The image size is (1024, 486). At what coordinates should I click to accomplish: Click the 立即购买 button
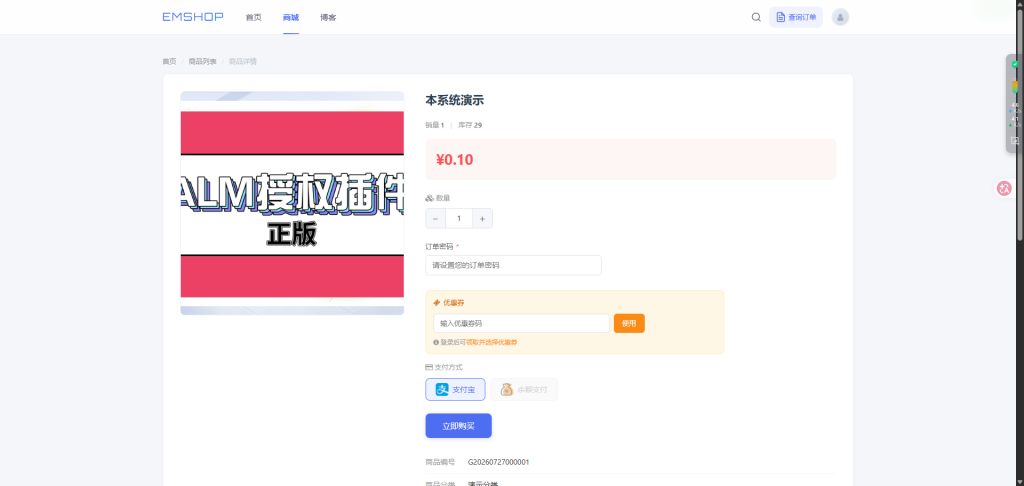(x=458, y=426)
